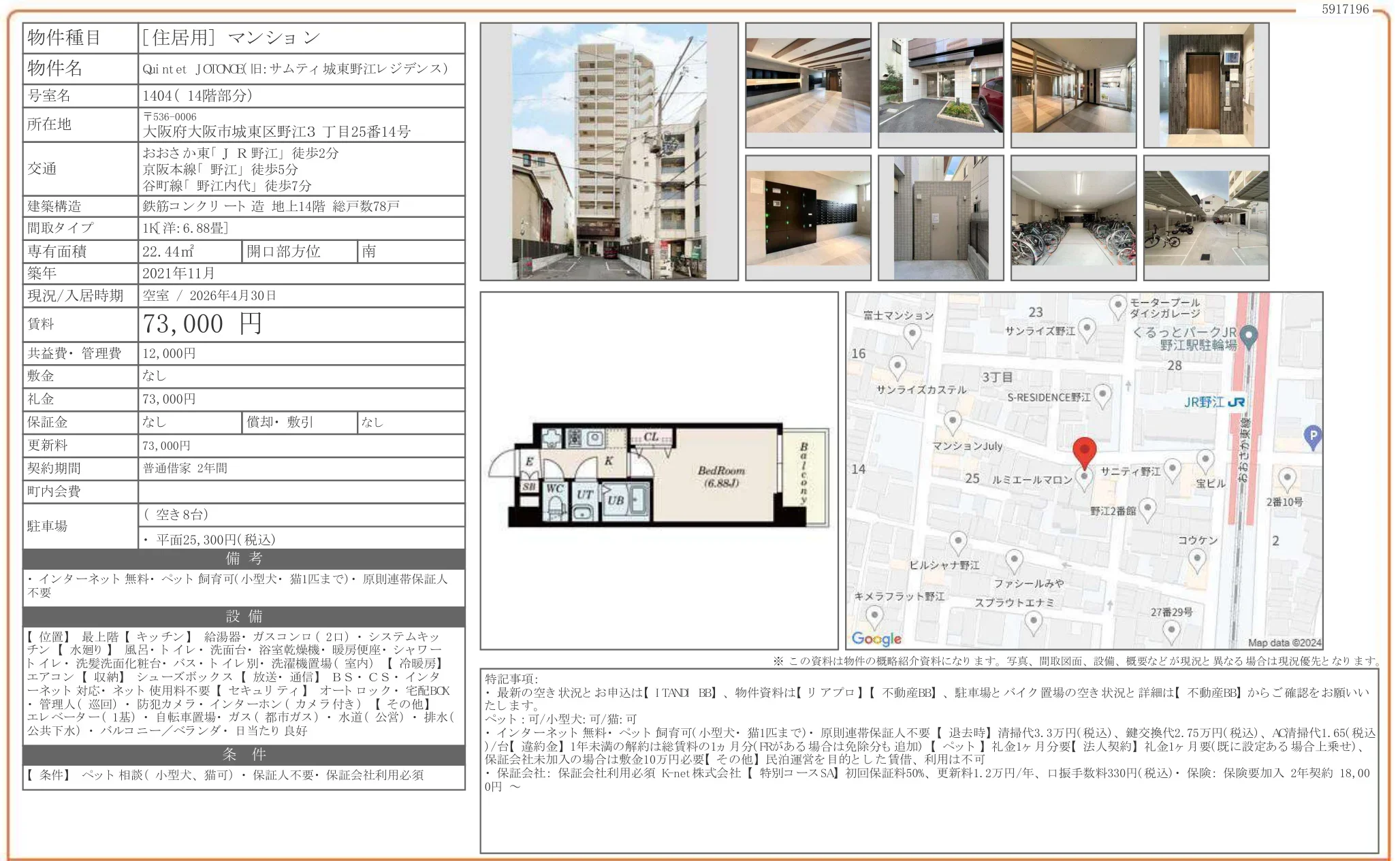
Task: Open the entrance lobby hallway photo
Action: (808, 85)
